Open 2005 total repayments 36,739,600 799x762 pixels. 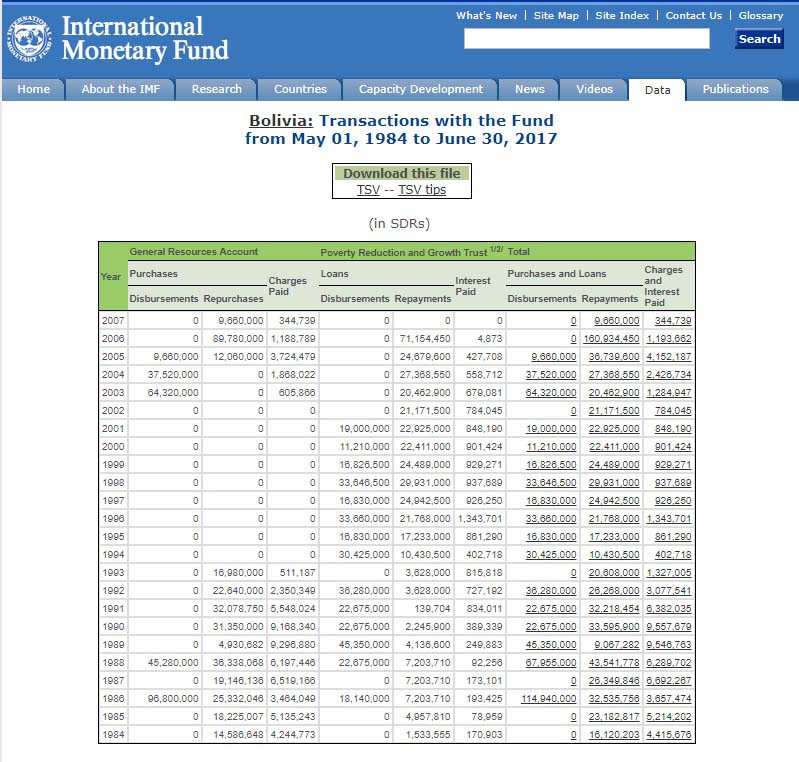coord(614,357)
